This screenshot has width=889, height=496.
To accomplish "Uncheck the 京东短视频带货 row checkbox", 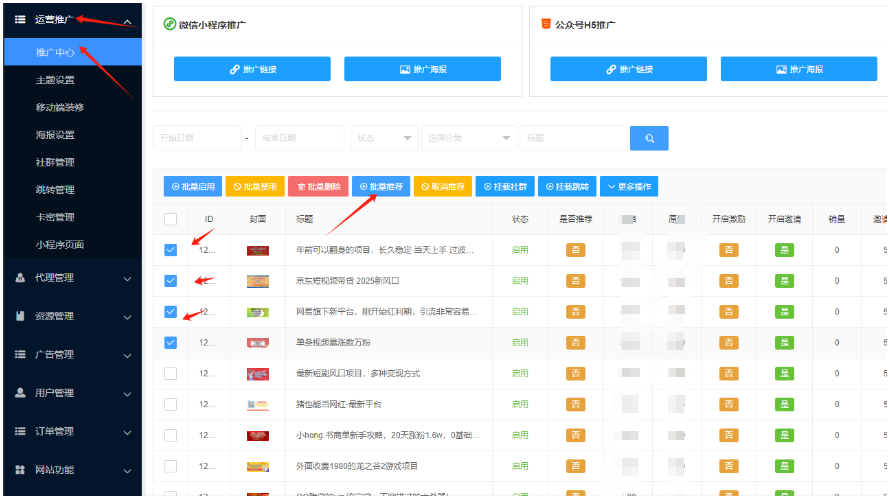I will [170, 281].
